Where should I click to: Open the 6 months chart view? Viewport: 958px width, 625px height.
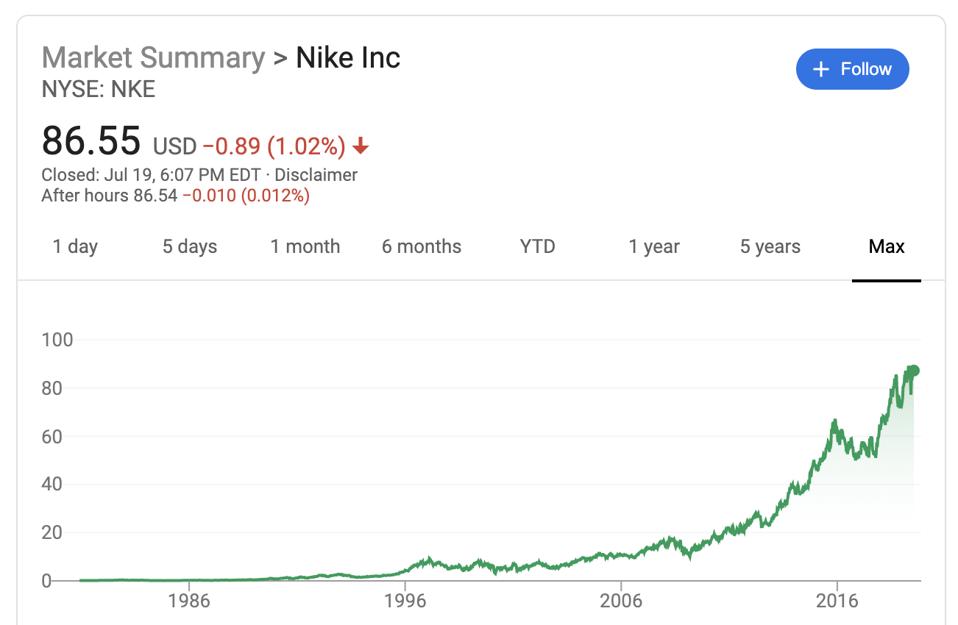[x=421, y=246]
